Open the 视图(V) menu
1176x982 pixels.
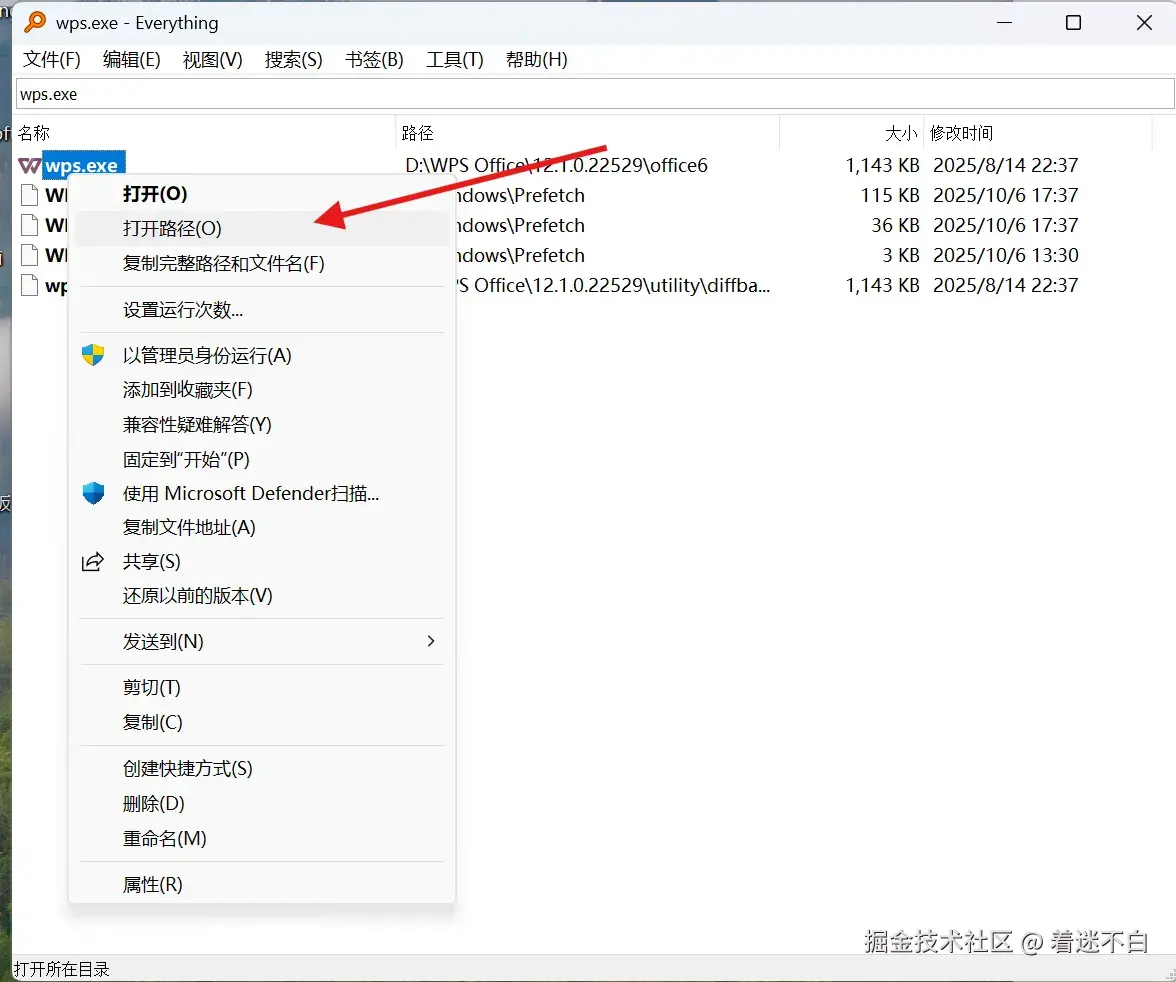click(213, 59)
